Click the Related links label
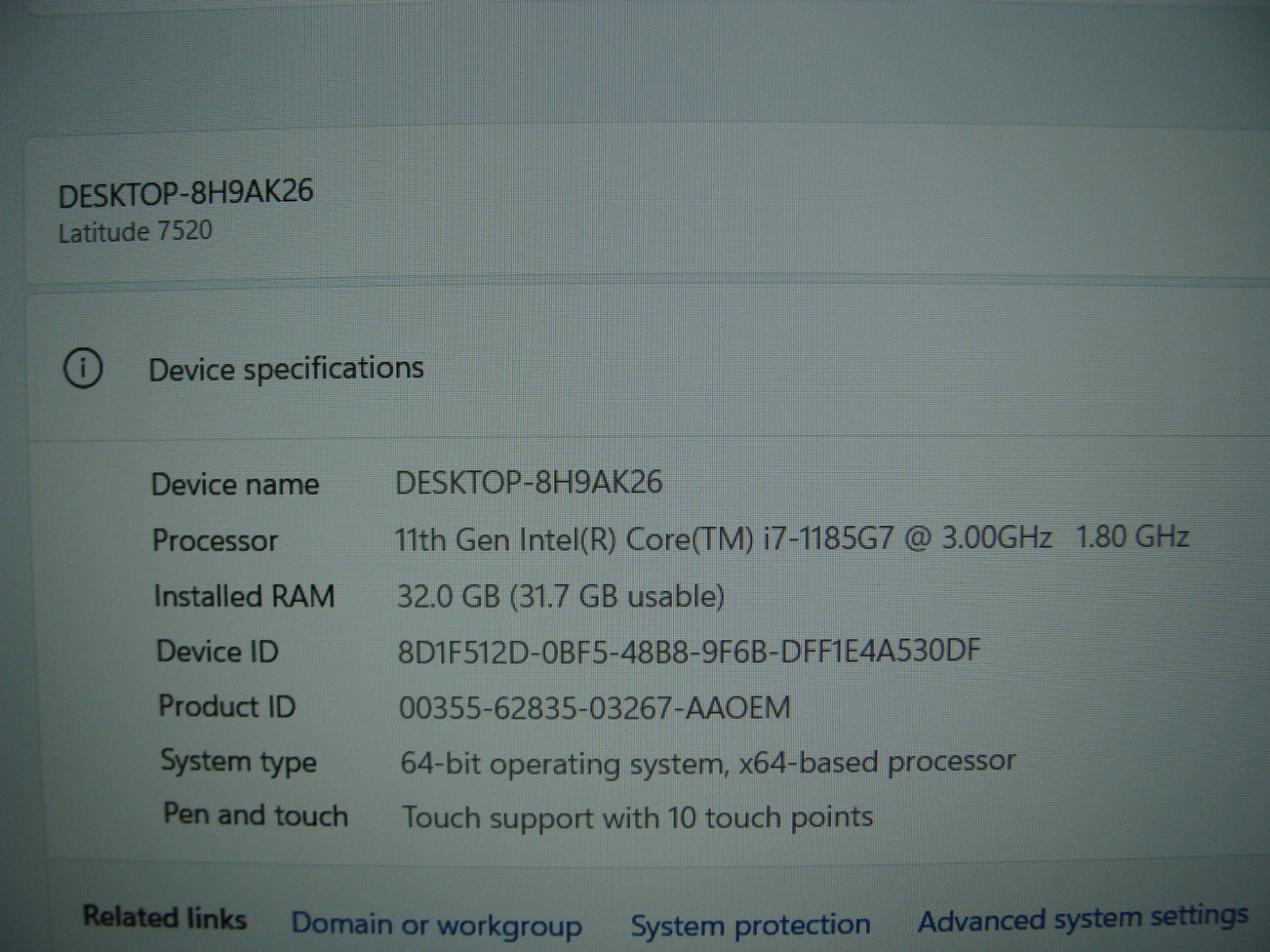The width and height of the screenshot is (1270, 952). [165, 918]
